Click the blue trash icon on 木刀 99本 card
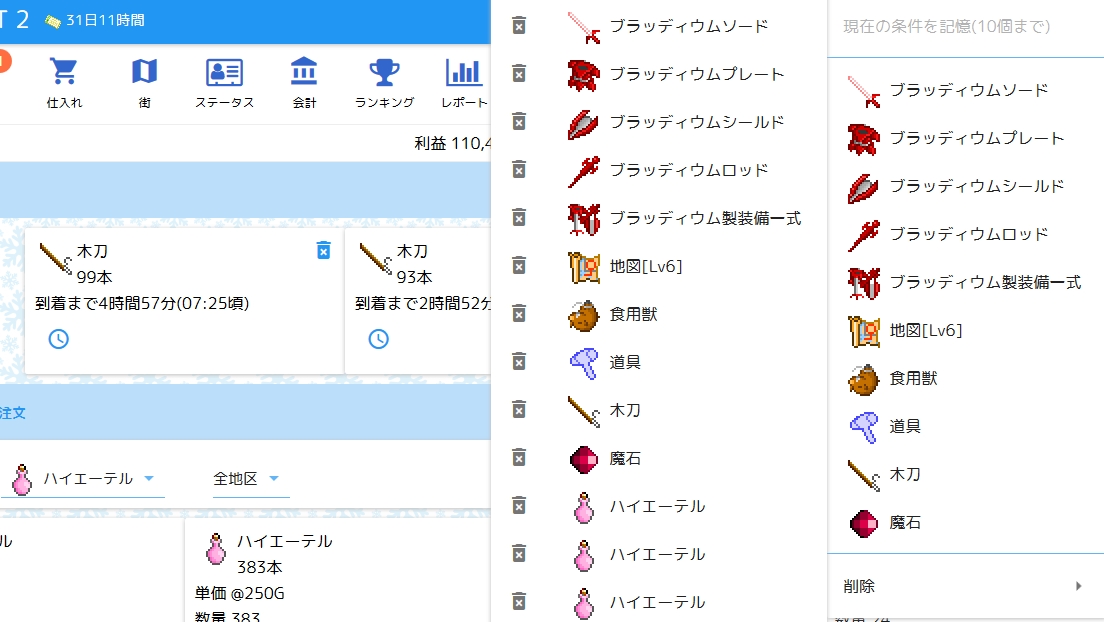The image size is (1104, 622). click(323, 250)
